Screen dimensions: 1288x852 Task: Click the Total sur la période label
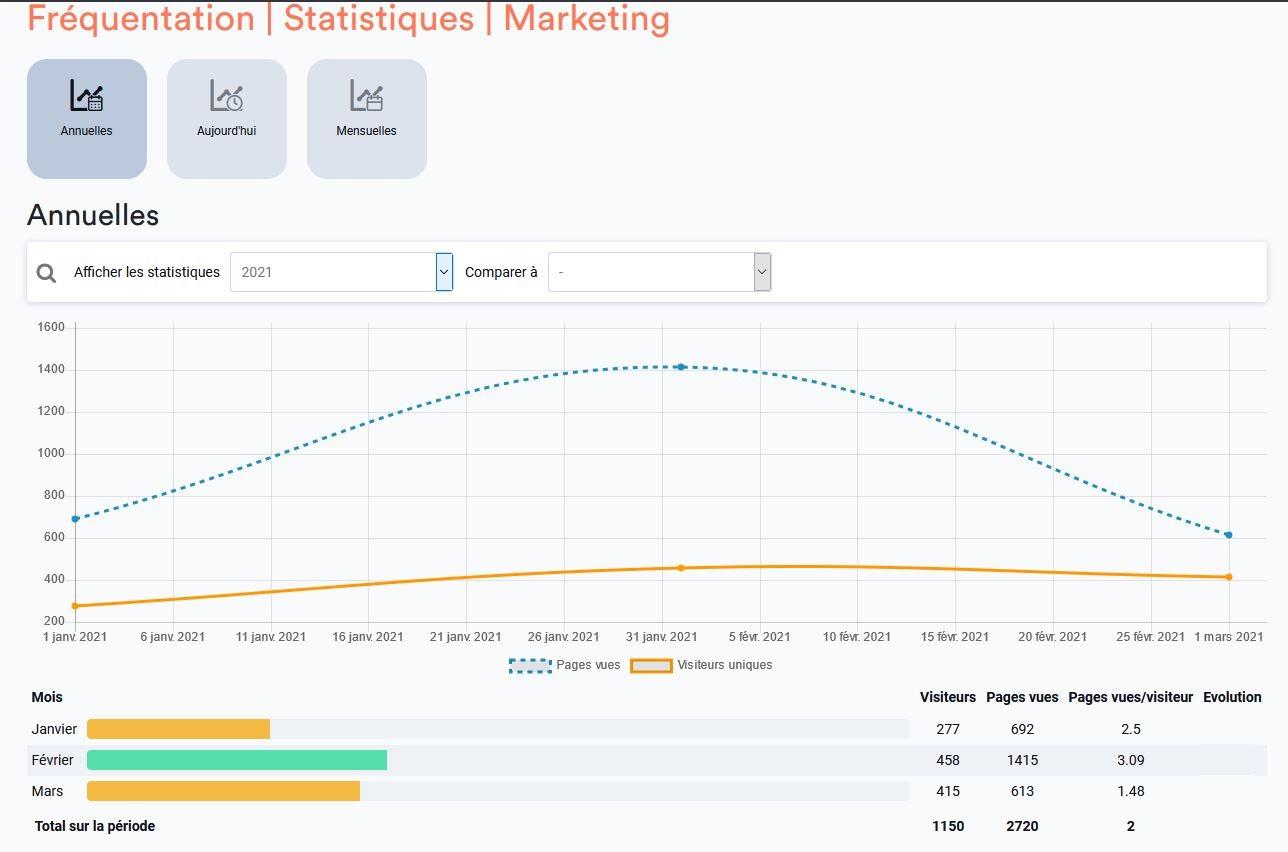(x=95, y=826)
